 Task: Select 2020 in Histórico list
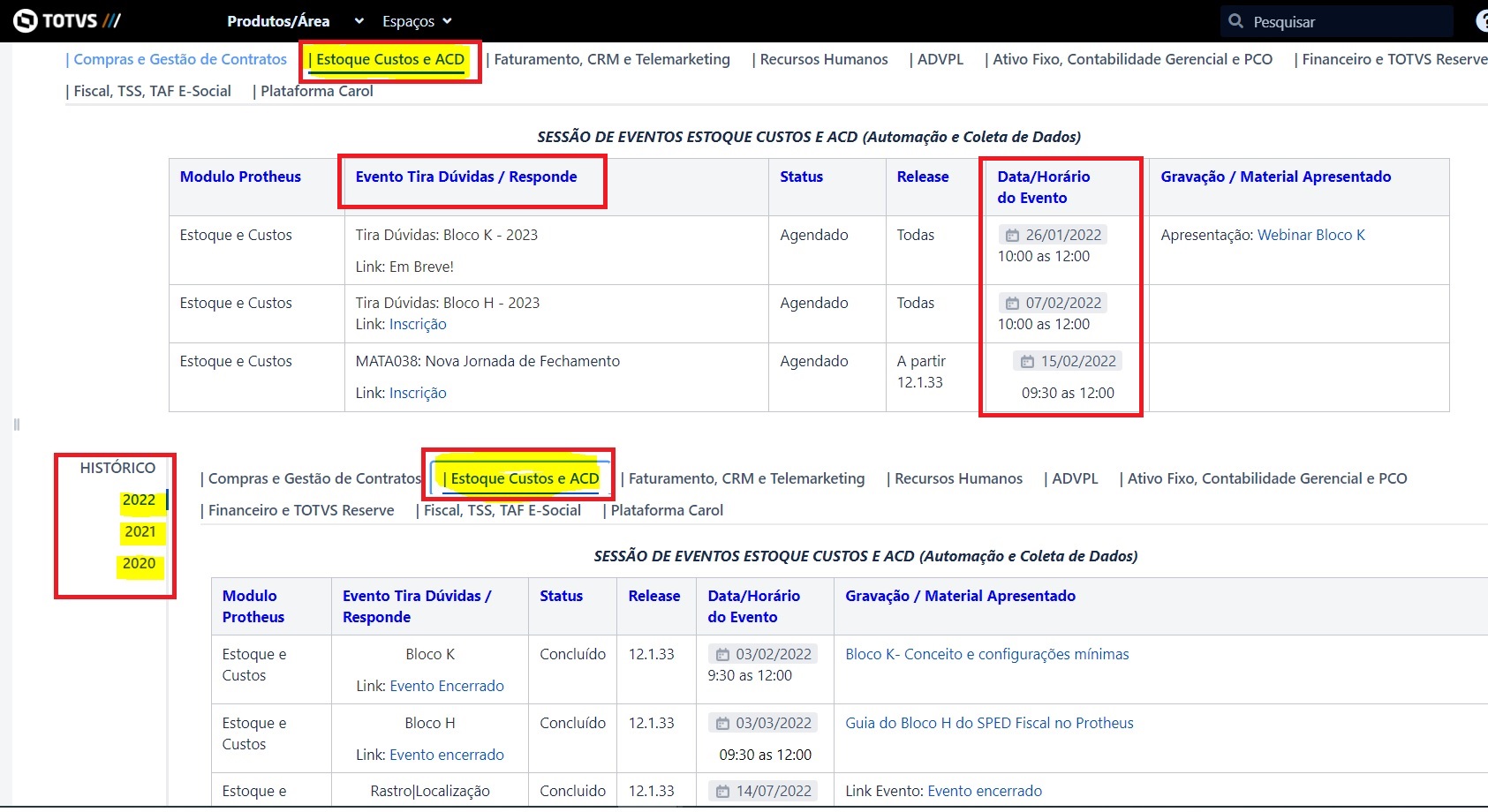click(139, 564)
